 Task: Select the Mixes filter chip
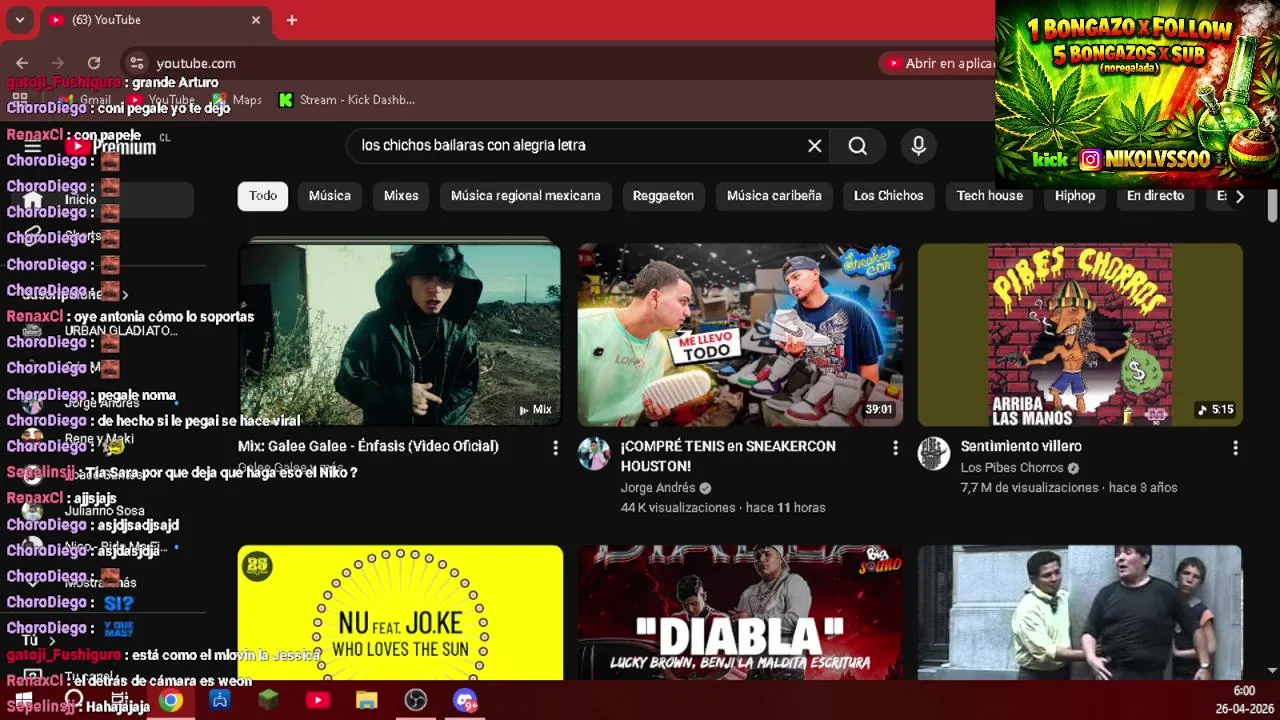pos(401,196)
